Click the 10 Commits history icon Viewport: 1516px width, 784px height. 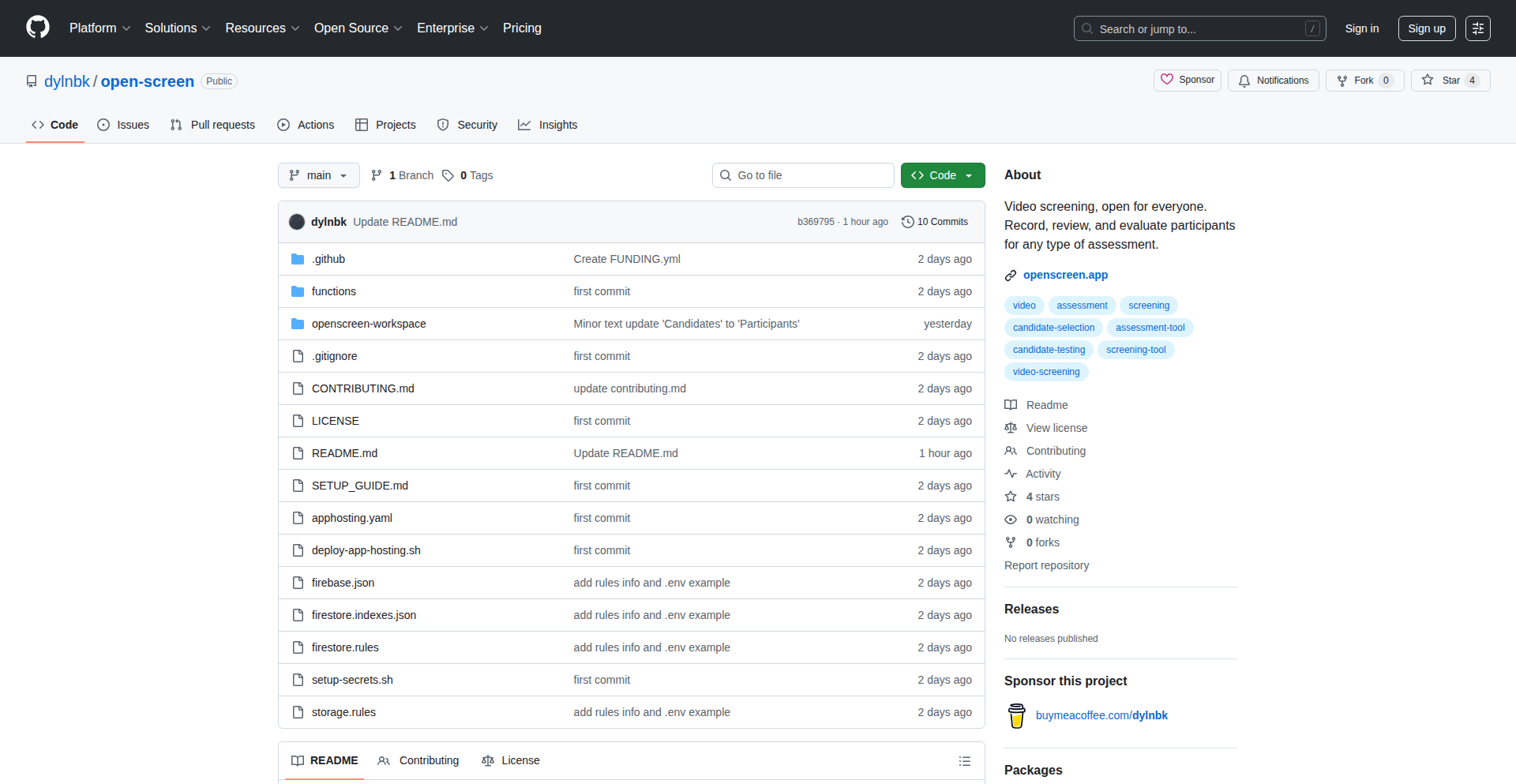click(x=908, y=222)
